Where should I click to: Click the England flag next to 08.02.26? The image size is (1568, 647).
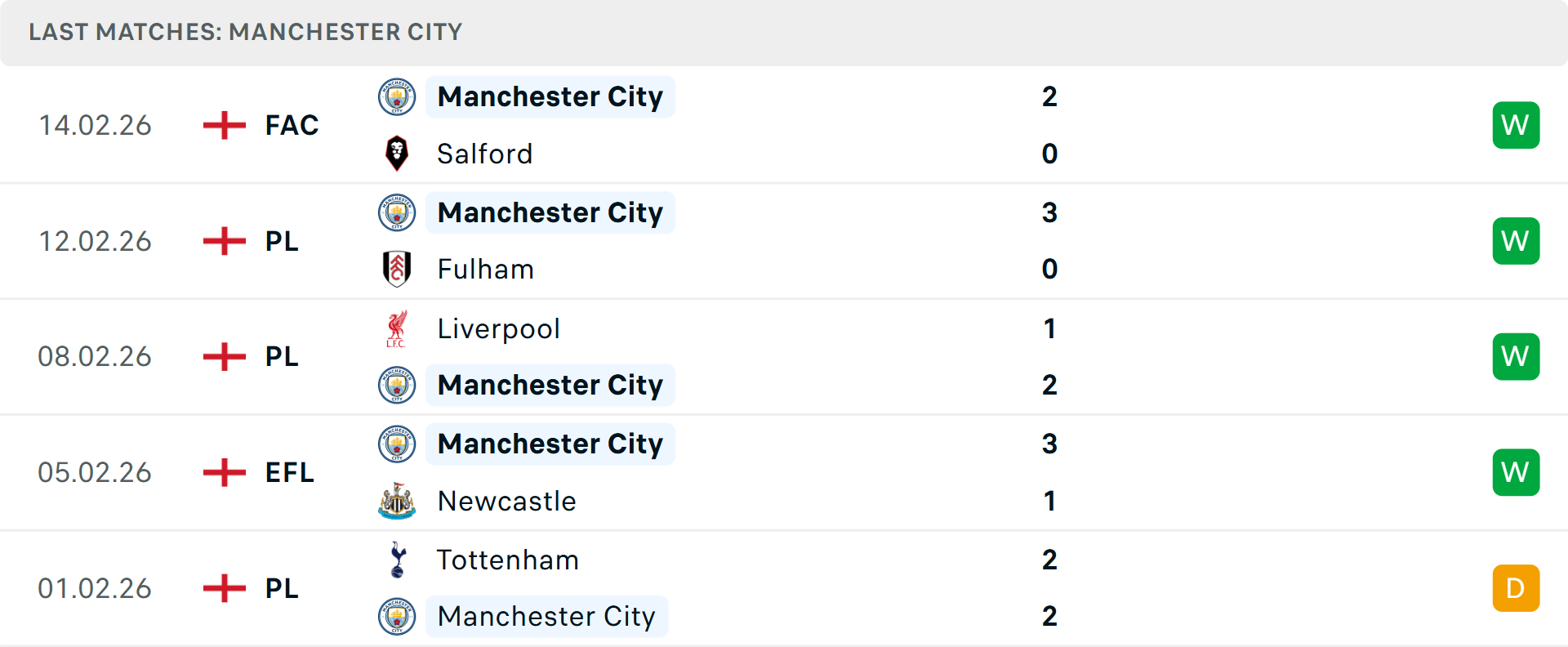pos(222,356)
